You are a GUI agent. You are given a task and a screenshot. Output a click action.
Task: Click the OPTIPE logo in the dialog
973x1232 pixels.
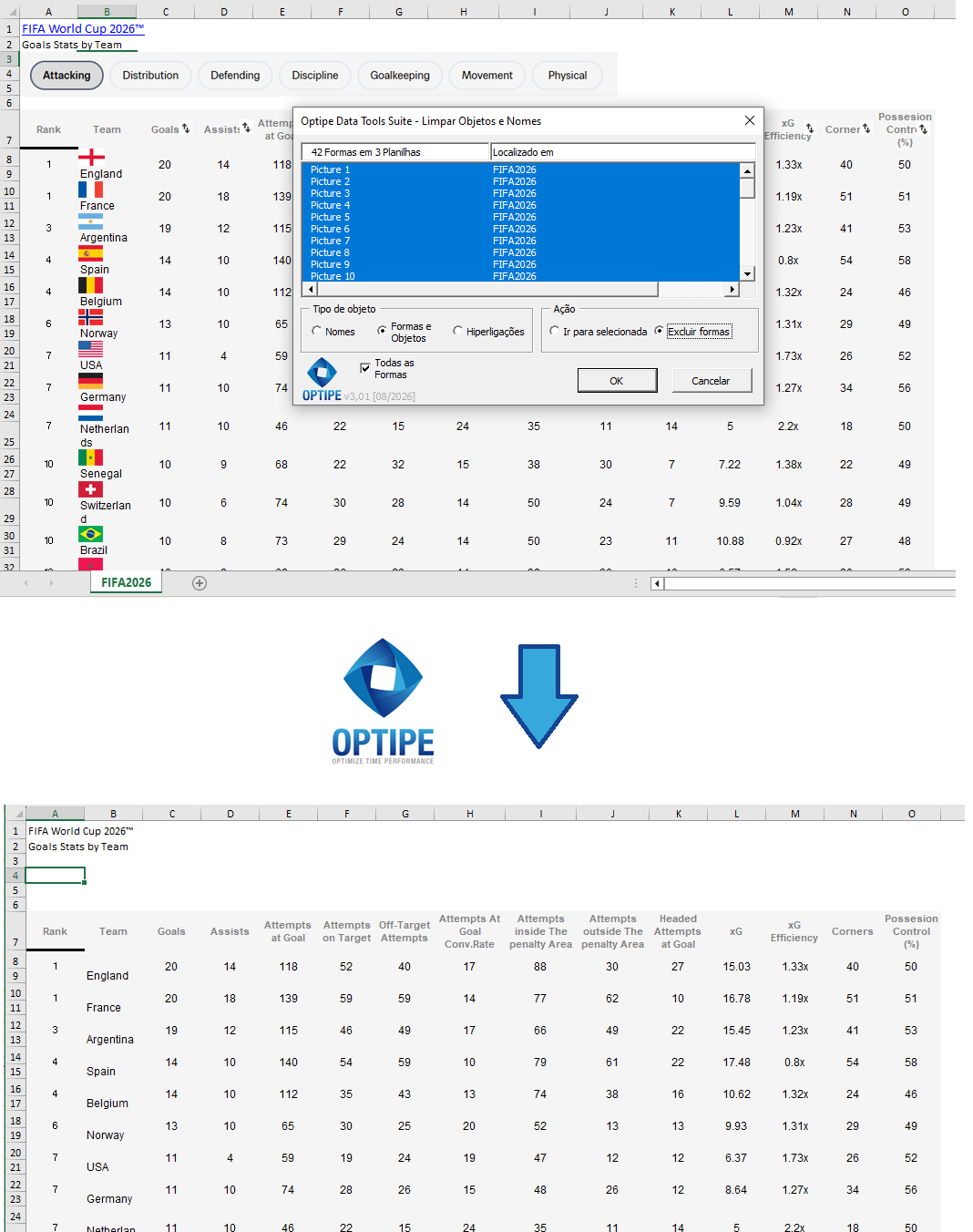point(322,379)
